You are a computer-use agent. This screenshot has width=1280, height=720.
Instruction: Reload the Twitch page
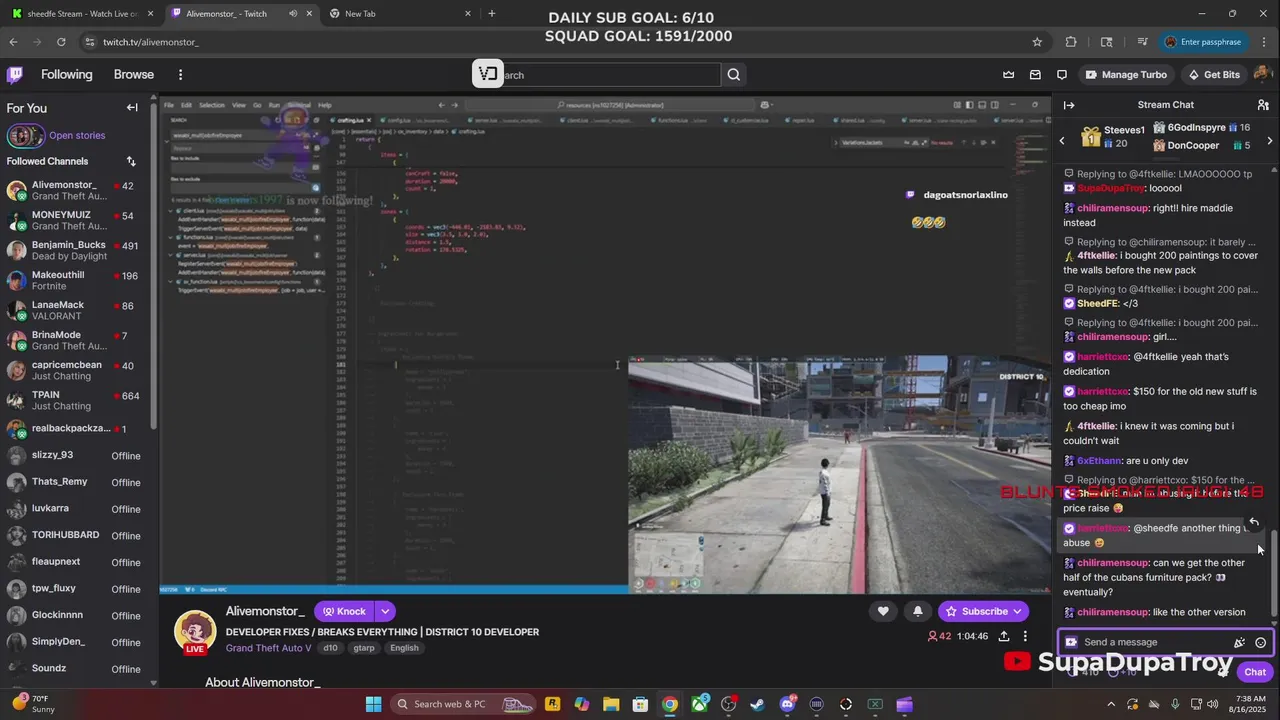(x=61, y=42)
